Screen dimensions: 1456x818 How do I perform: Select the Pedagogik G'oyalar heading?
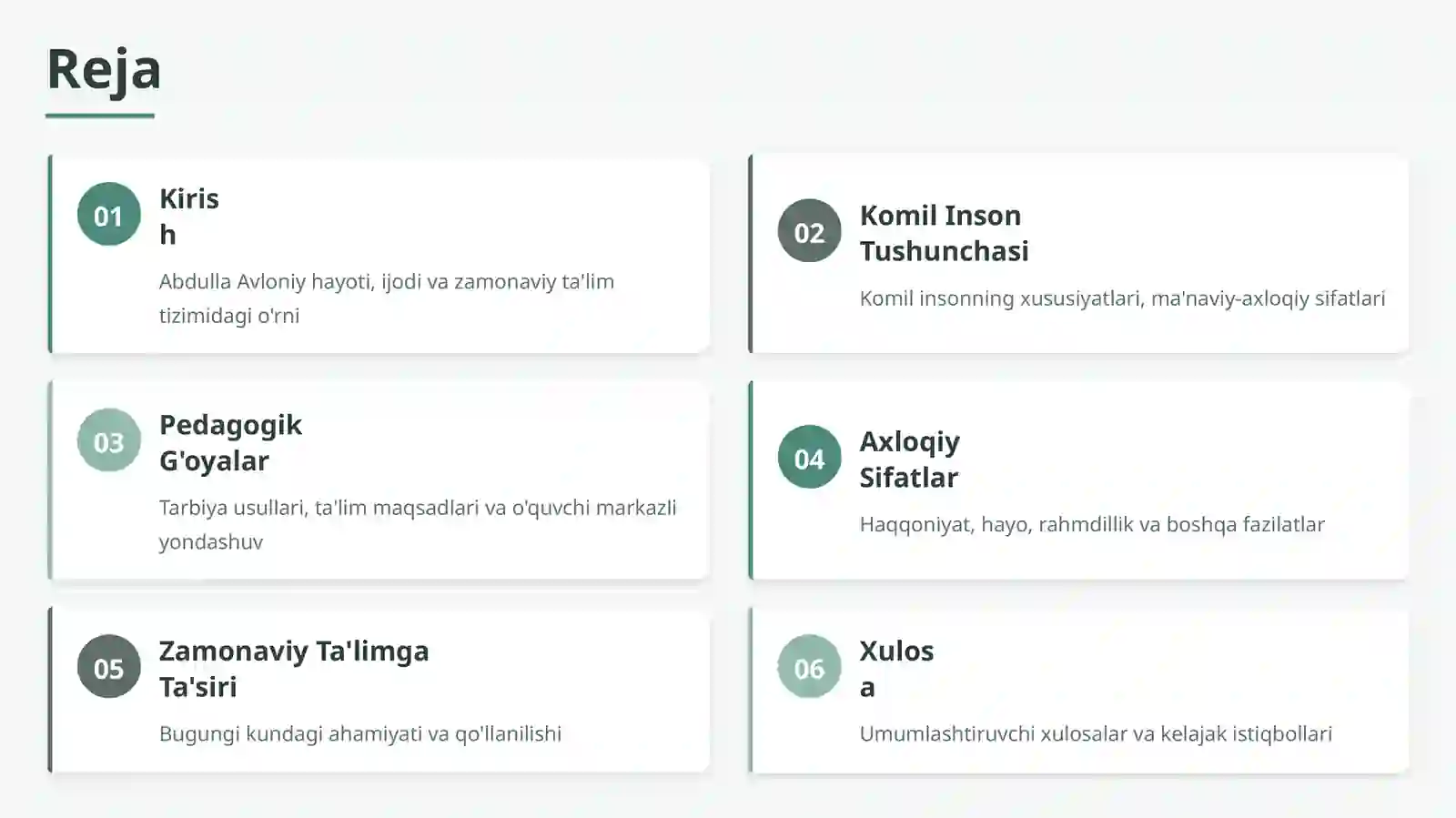[230, 442]
